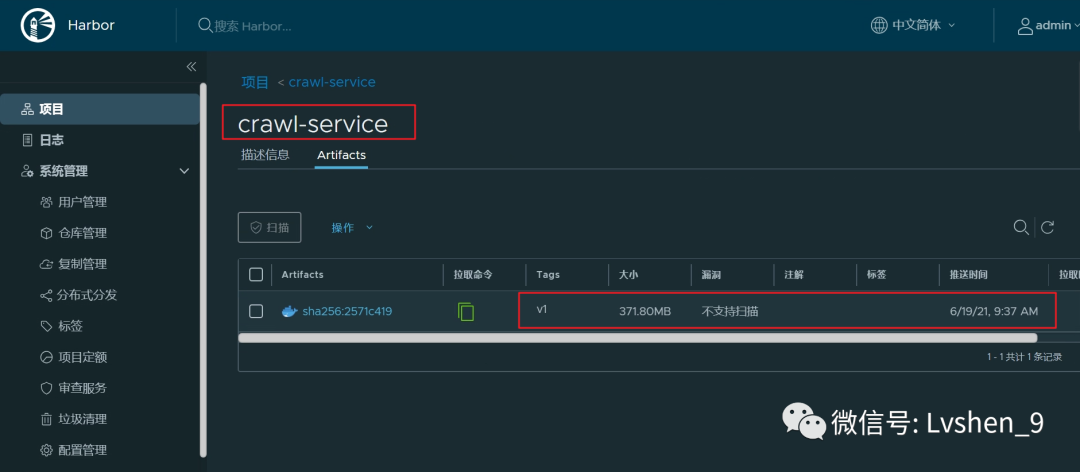The image size is (1080, 472).
Task: Click the 漏洞 column header
Action: click(x=711, y=274)
